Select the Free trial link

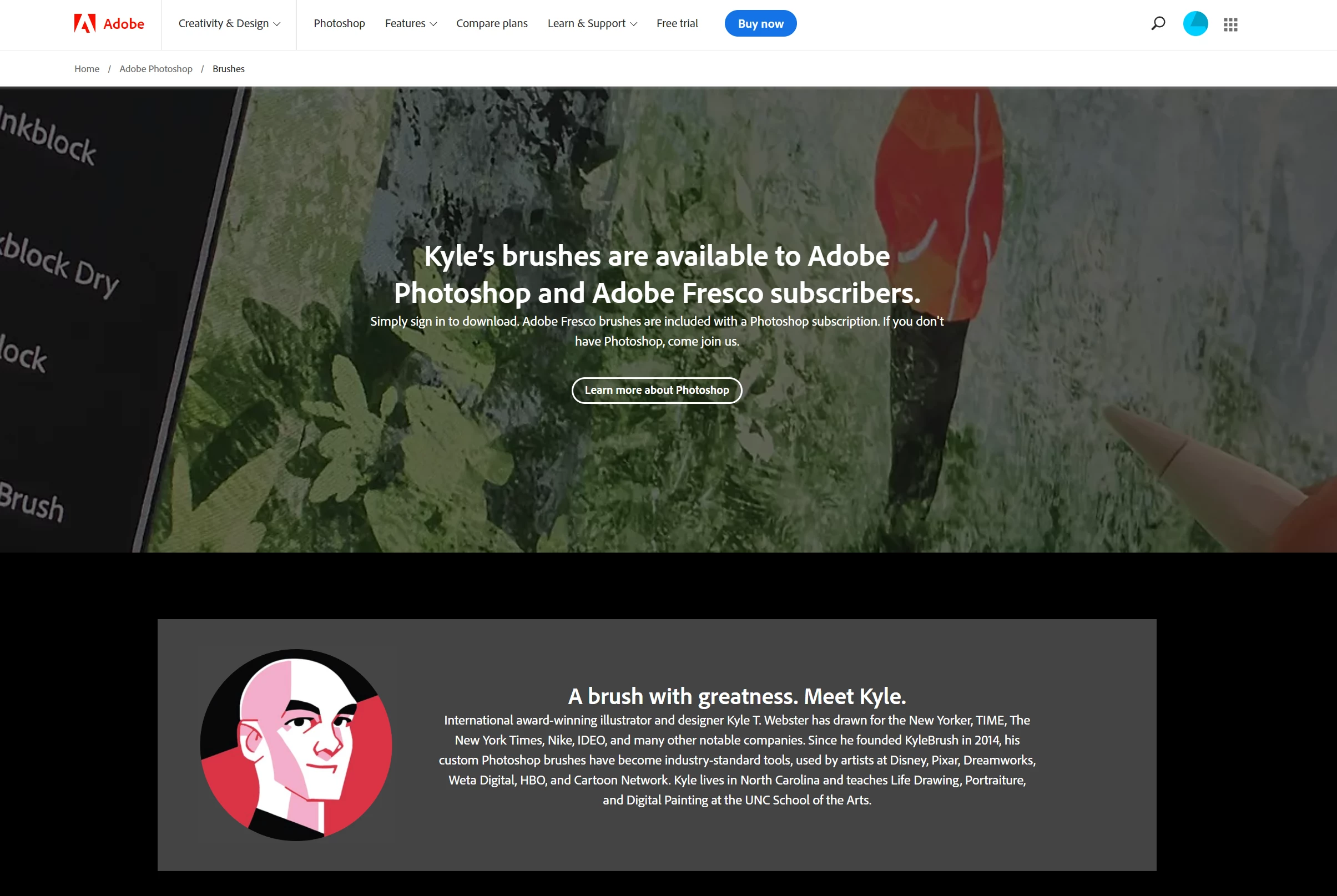coord(677,23)
